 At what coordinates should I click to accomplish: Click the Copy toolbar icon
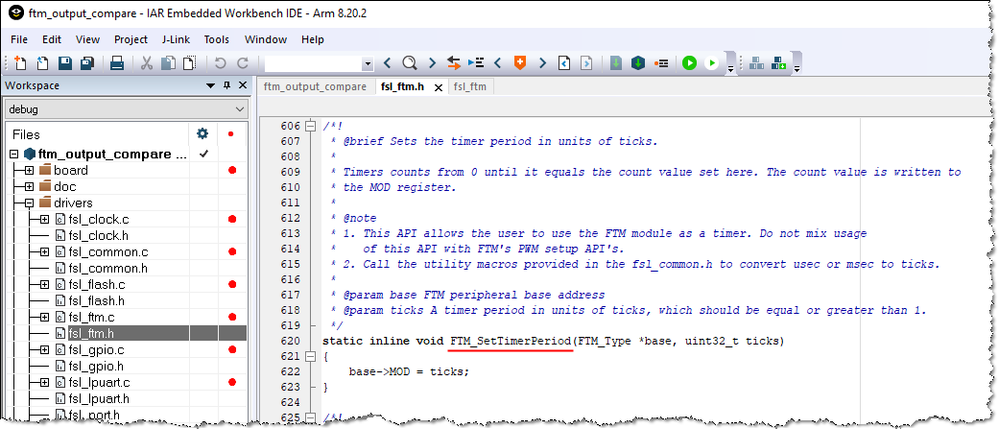tap(168, 63)
